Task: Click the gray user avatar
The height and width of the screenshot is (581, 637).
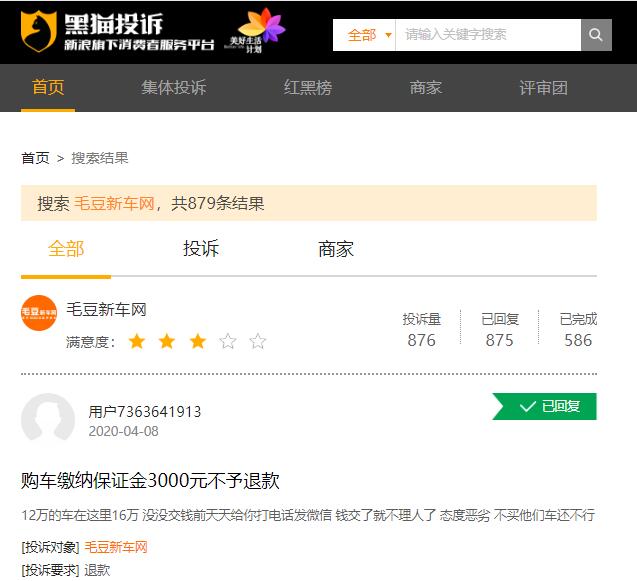Action: [48, 417]
